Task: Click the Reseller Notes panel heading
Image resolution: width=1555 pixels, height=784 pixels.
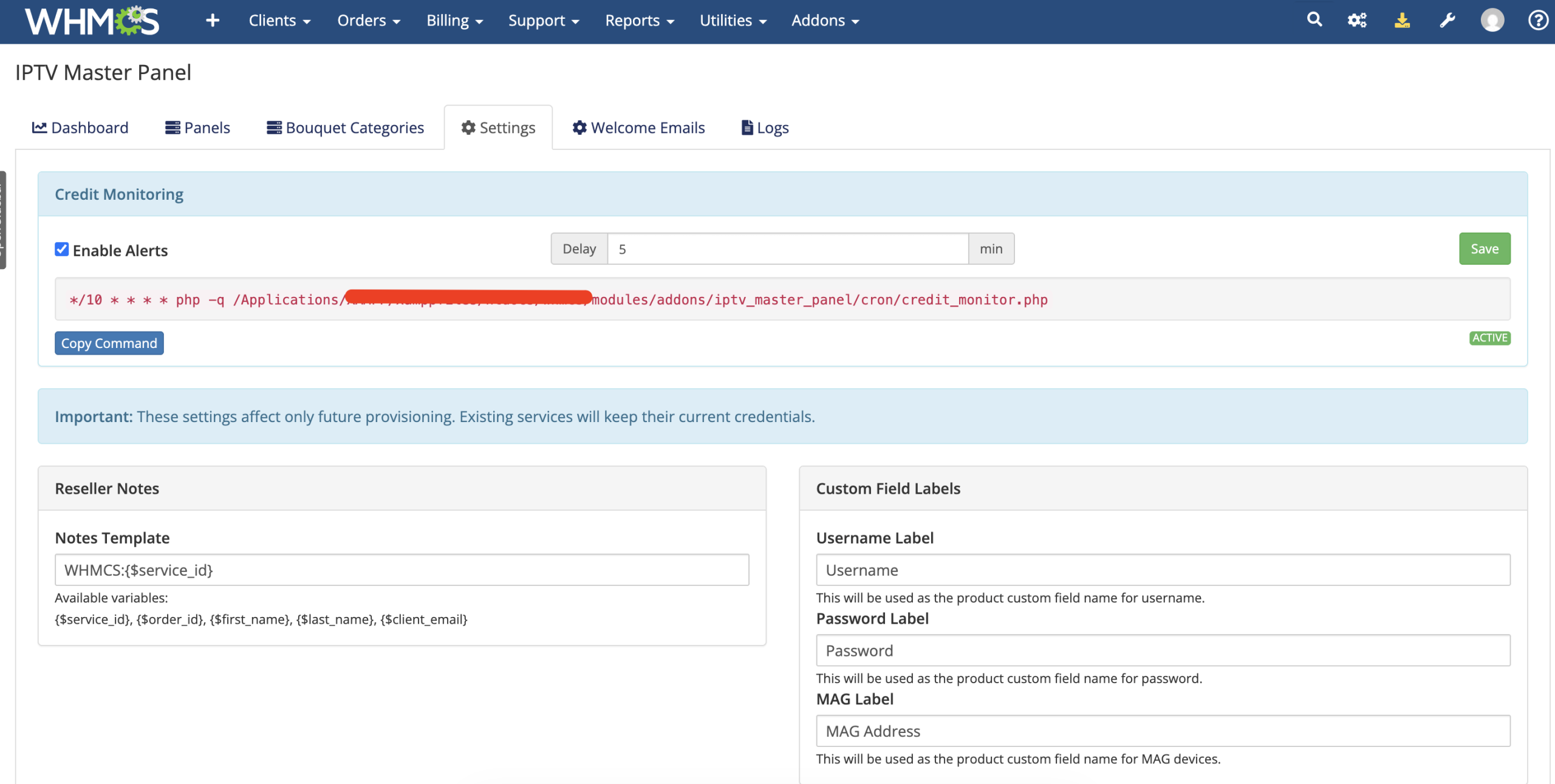Action: click(107, 488)
